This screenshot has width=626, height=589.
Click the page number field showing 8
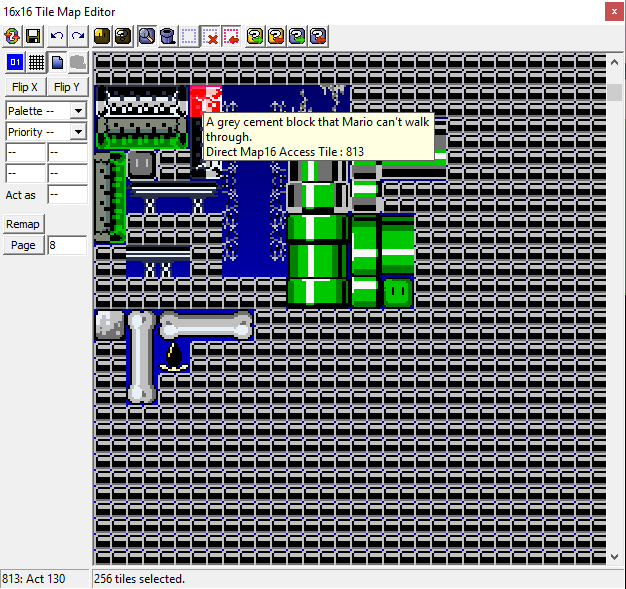coord(67,245)
